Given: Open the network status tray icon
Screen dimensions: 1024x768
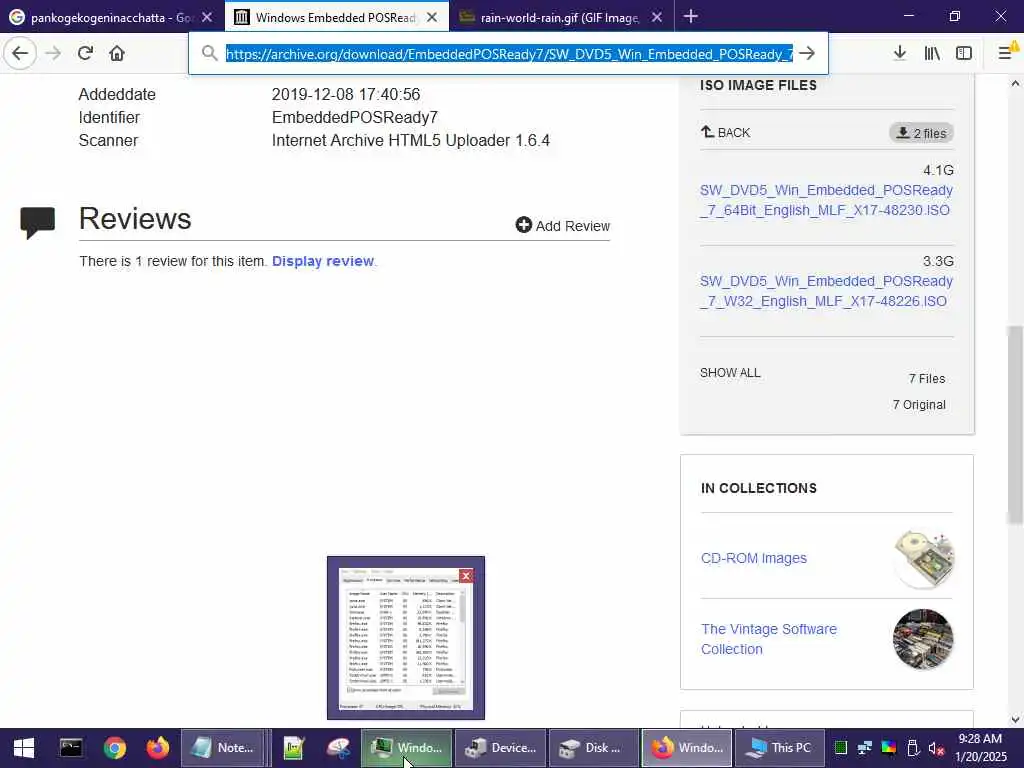Looking at the screenshot, I should (865, 748).
